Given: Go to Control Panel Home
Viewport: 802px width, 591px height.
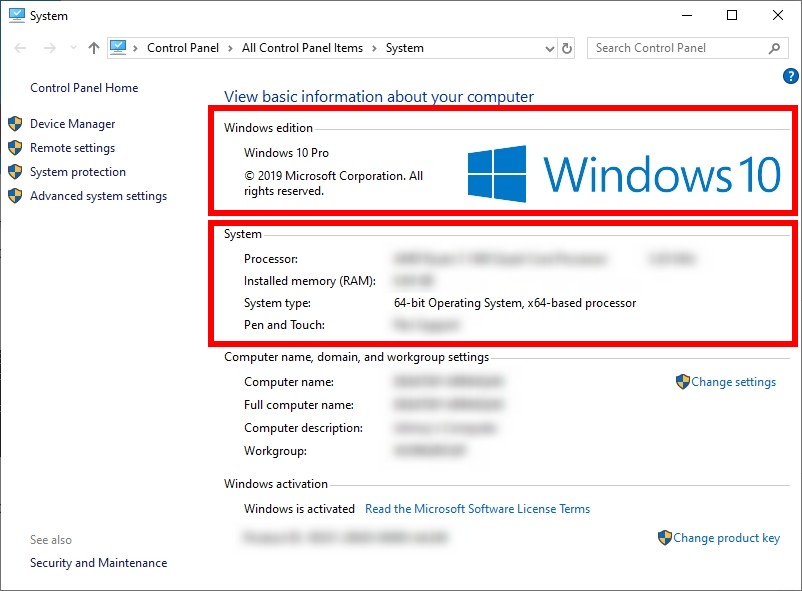Looking at the screenshot, I should (84, 88).
